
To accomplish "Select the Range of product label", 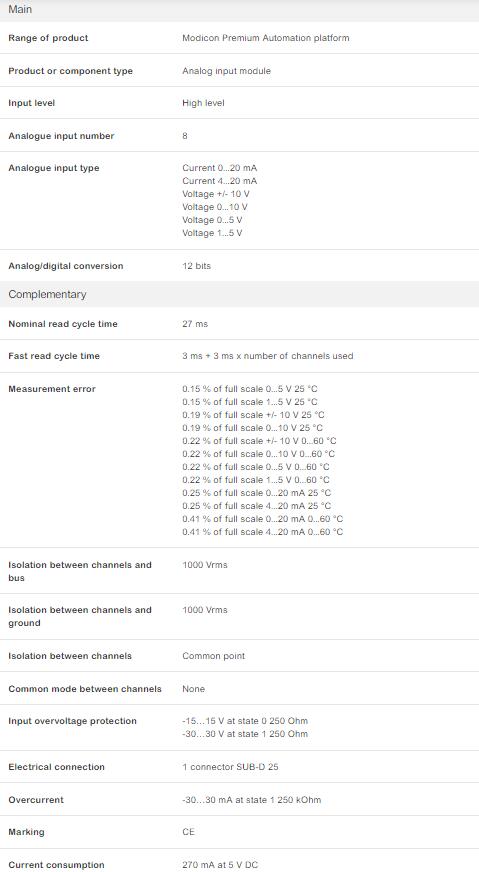I will [x=48, y=38].
